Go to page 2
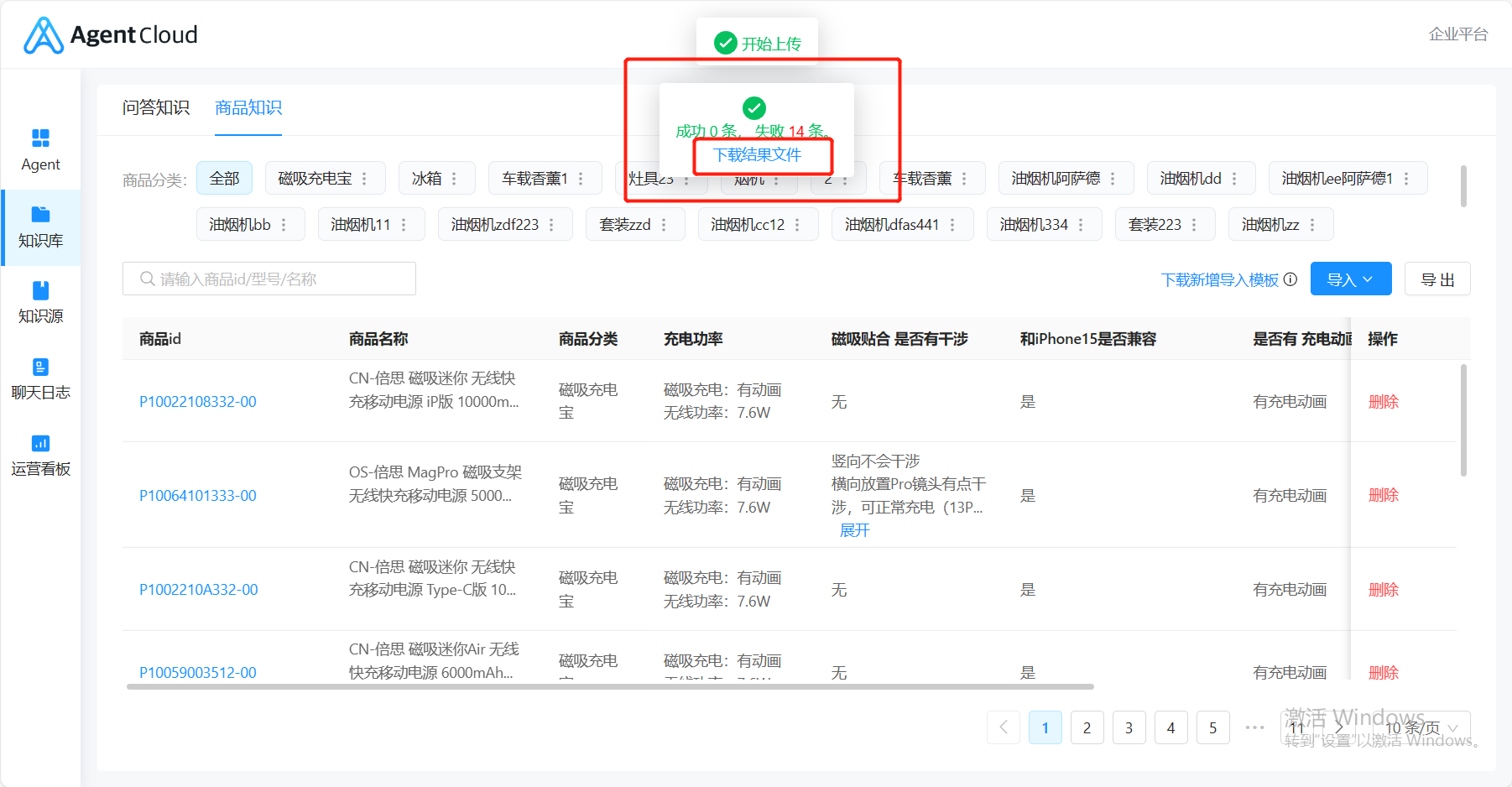 coord(1087,727)
